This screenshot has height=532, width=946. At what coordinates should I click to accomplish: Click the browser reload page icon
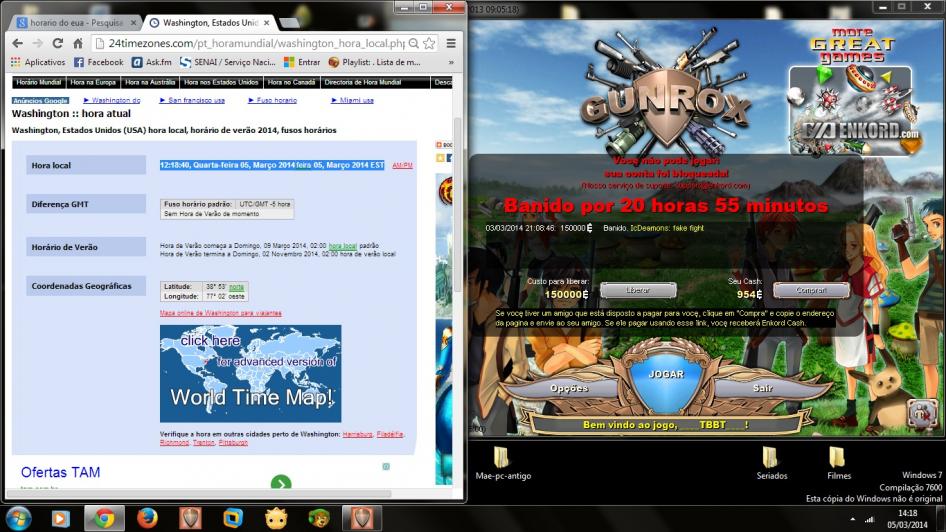coord(57,44)
